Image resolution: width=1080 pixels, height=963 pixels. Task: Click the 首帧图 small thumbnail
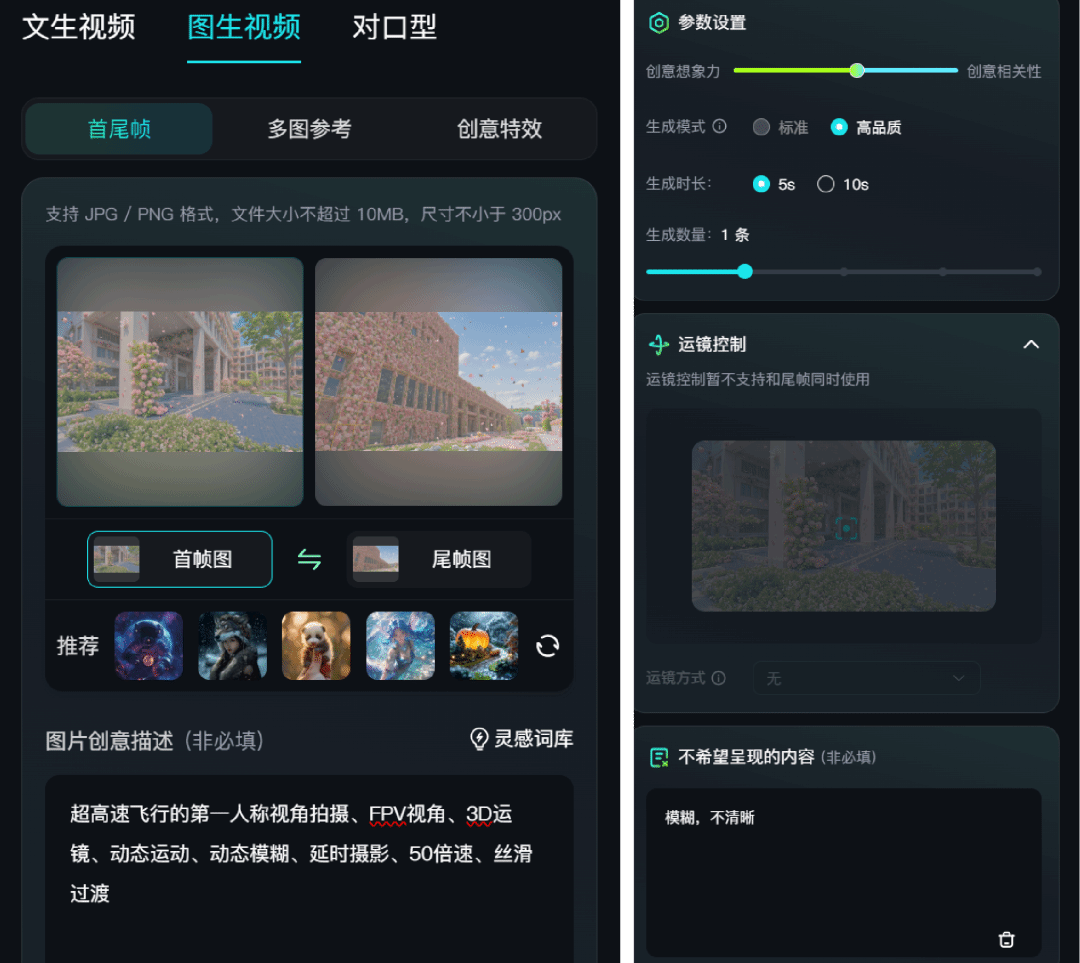[116, 559]
